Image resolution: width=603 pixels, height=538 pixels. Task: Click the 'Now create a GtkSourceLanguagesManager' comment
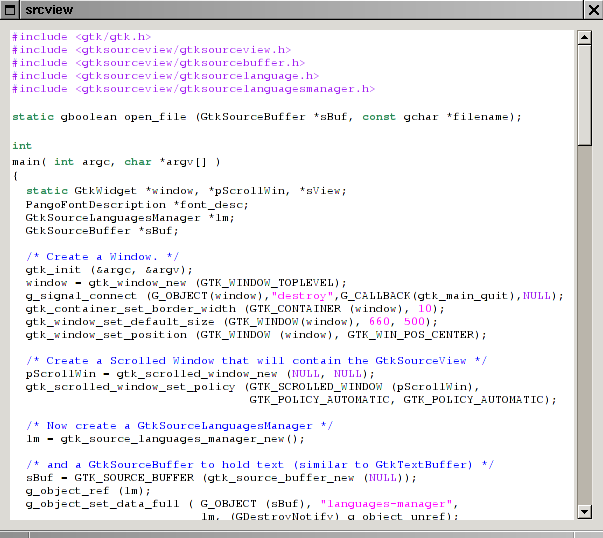[x=179, y=426]
